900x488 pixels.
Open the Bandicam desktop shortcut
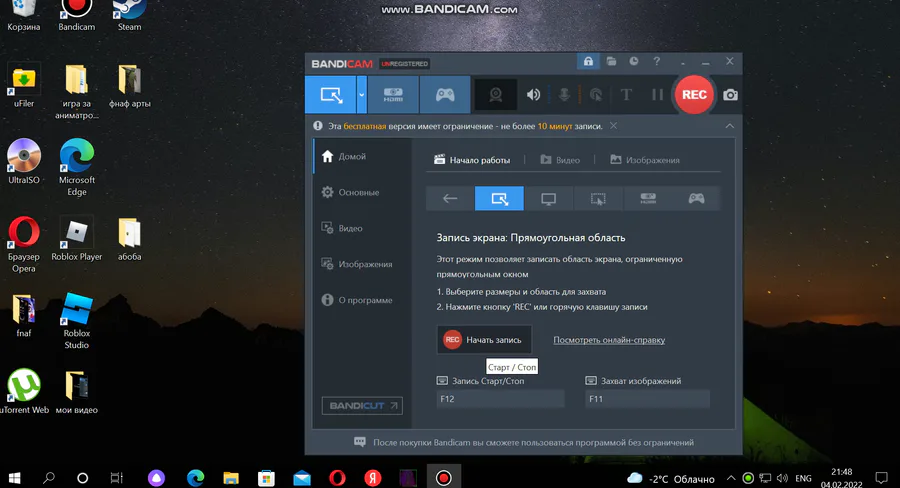point(76,16)
